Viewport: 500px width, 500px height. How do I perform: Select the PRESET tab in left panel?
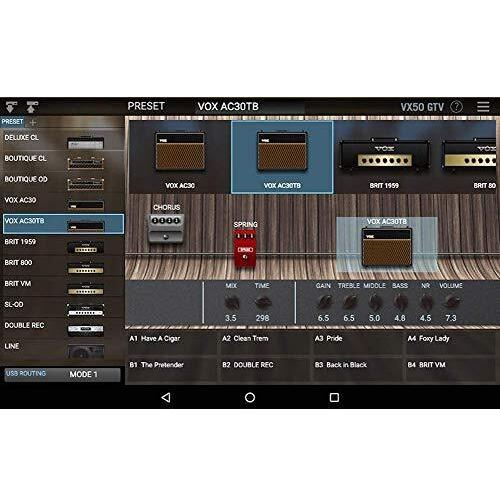(x=12, y=122)
